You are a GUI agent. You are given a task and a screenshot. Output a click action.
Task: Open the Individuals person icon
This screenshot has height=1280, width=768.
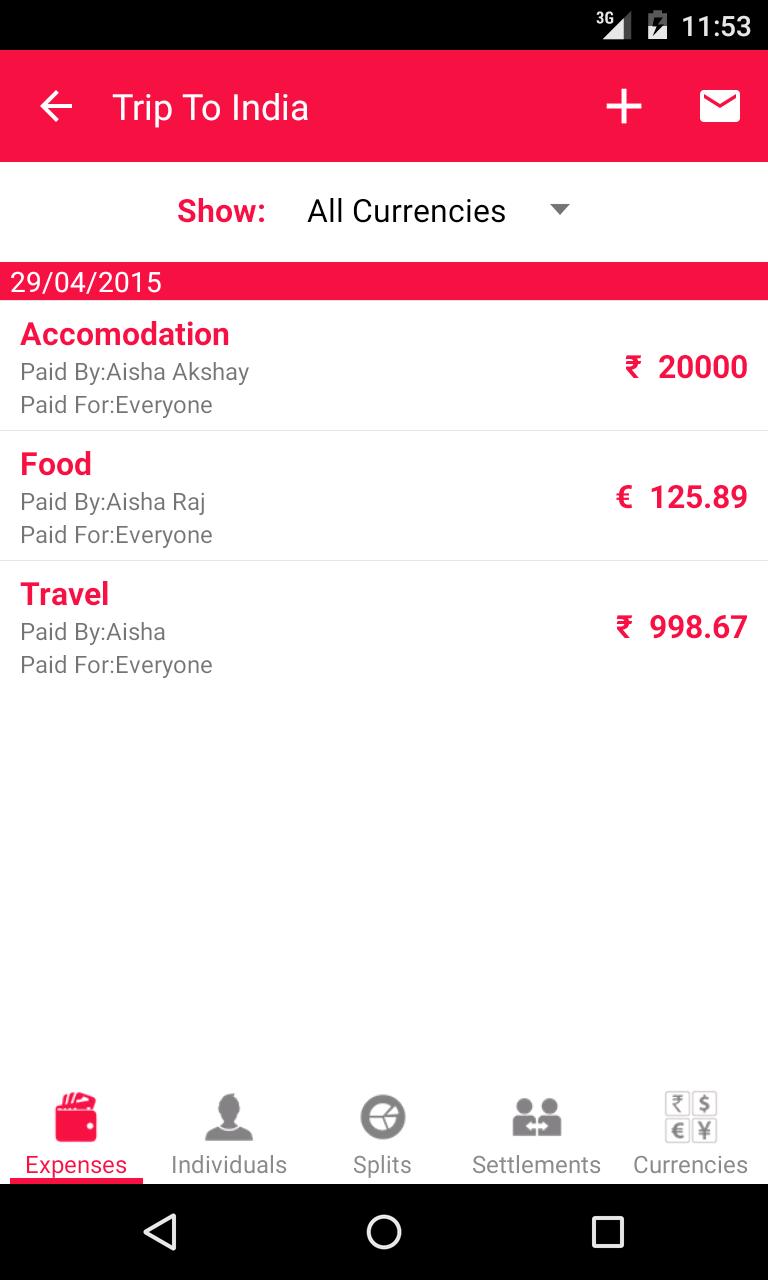(x=229, y=1117)
